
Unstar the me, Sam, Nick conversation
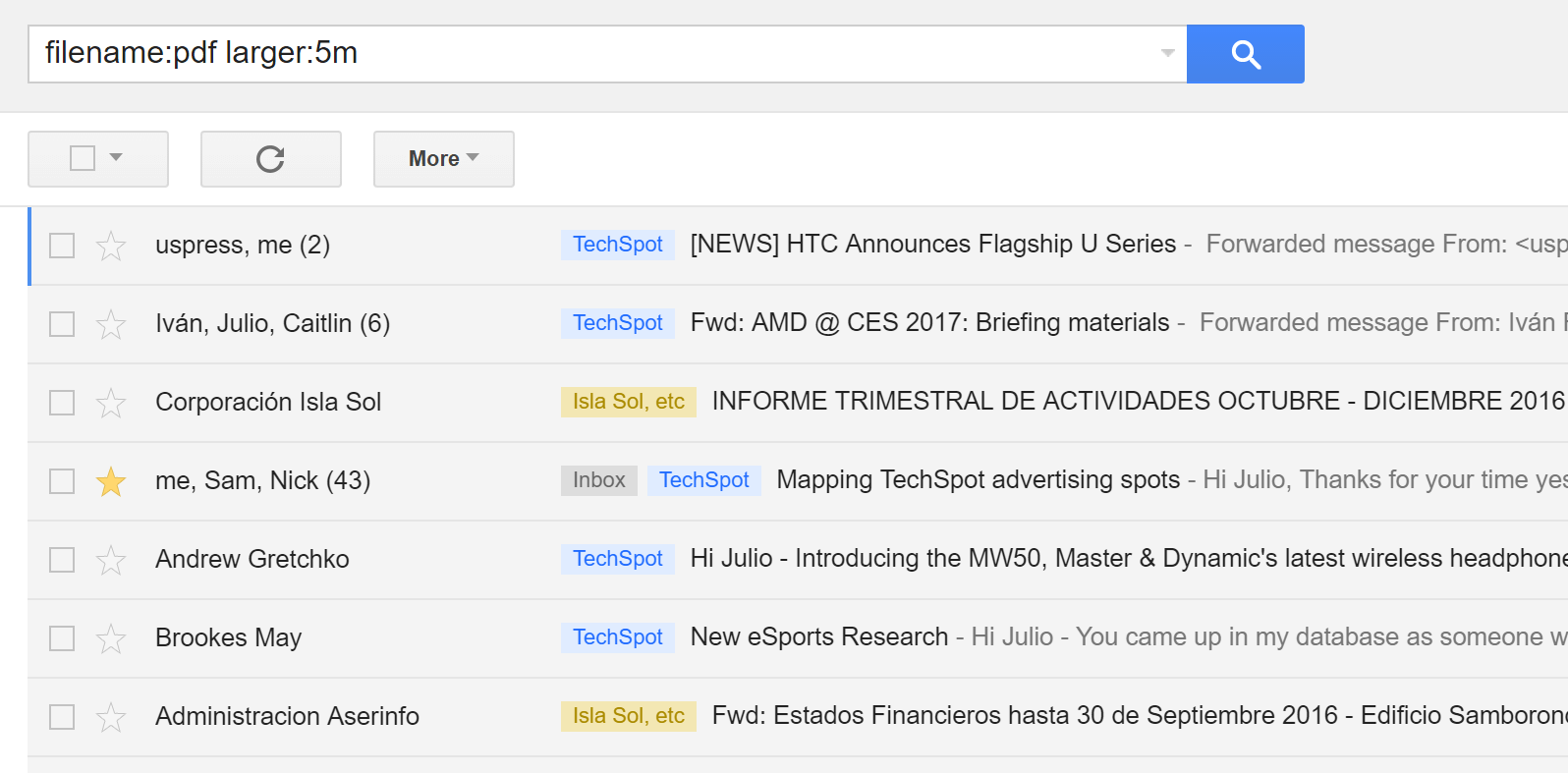111,481
